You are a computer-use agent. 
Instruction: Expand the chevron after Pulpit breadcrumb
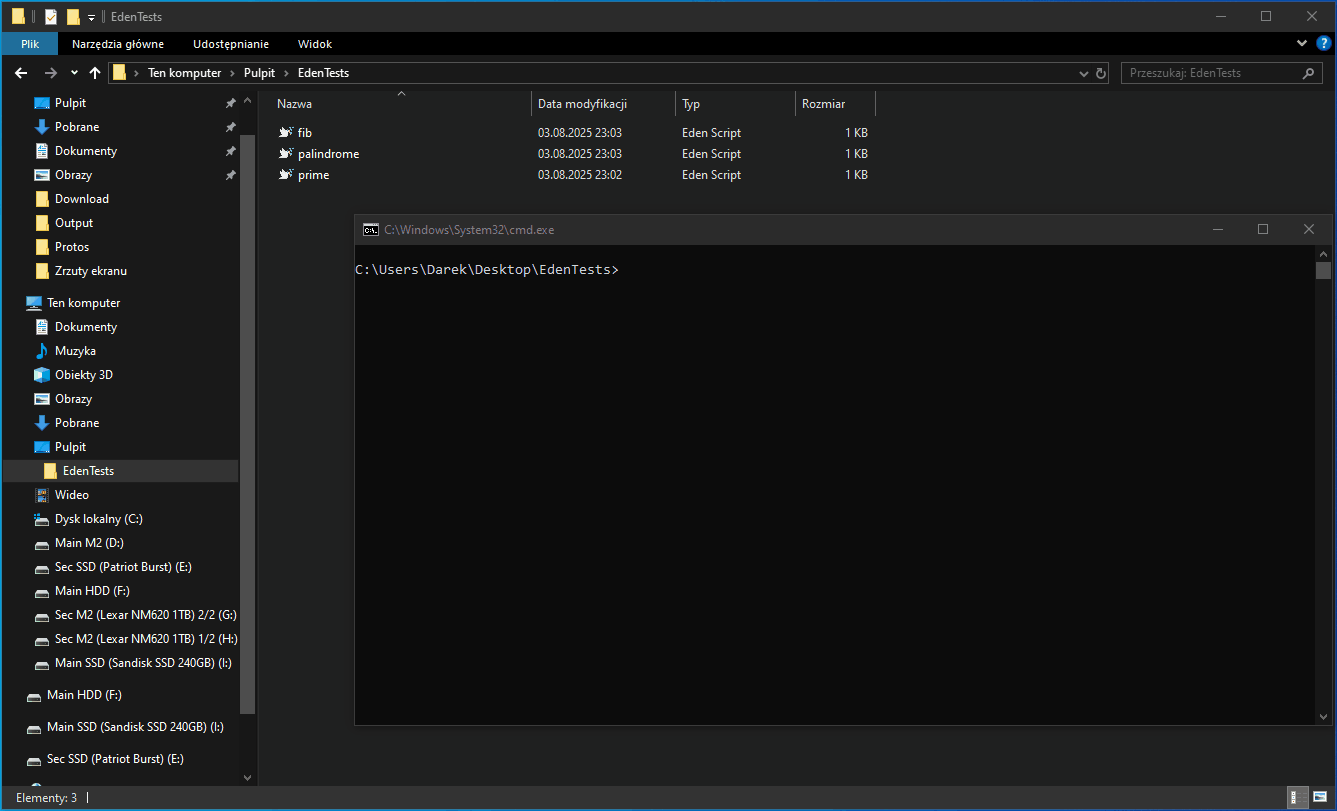(286, 73)
